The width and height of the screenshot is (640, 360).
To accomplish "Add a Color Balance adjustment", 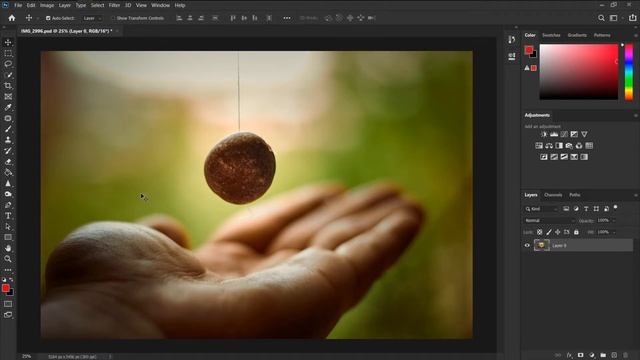I will [549, 146].
